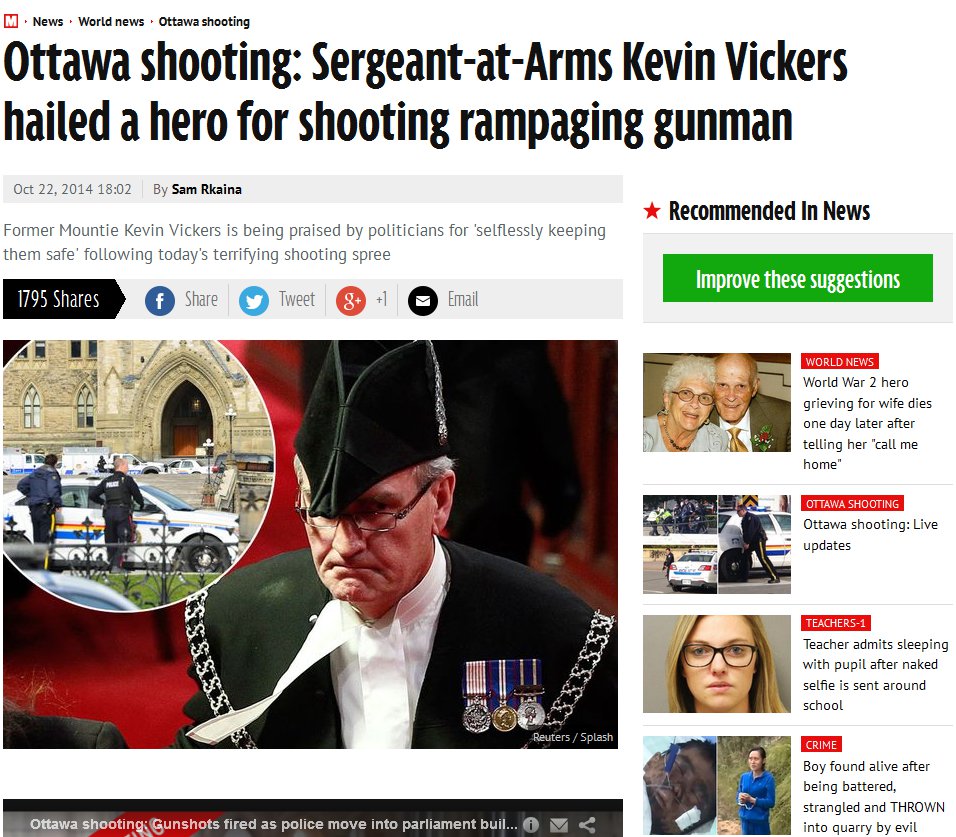956x837 pixels.
Task: Open teacher article thumbnail with glasses
Action: tap(716, 664)
